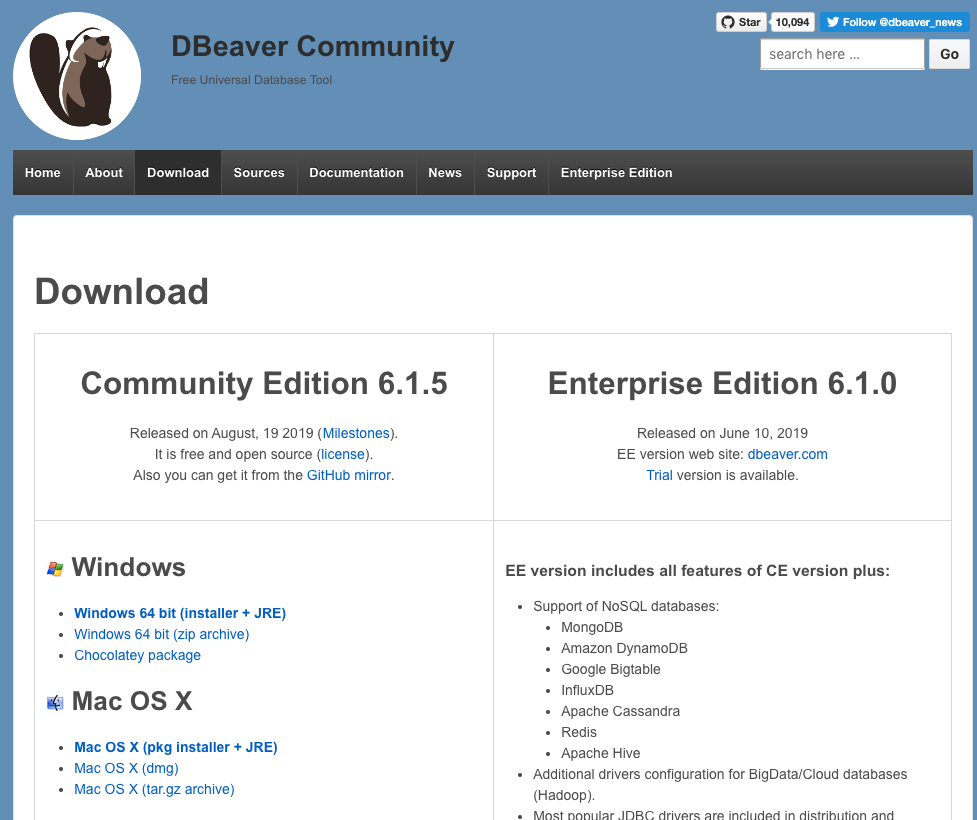The image size is (977, 820).
Task: Open the license link
Action: [343, 454]
